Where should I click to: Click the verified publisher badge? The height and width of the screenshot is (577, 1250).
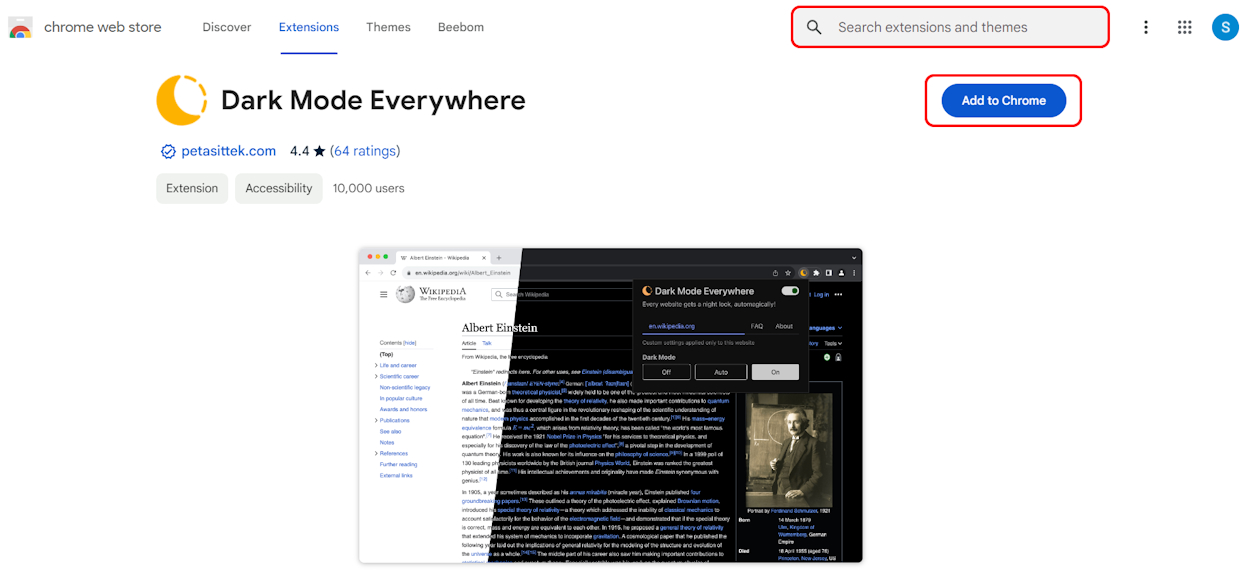click(x=168, y=151)
